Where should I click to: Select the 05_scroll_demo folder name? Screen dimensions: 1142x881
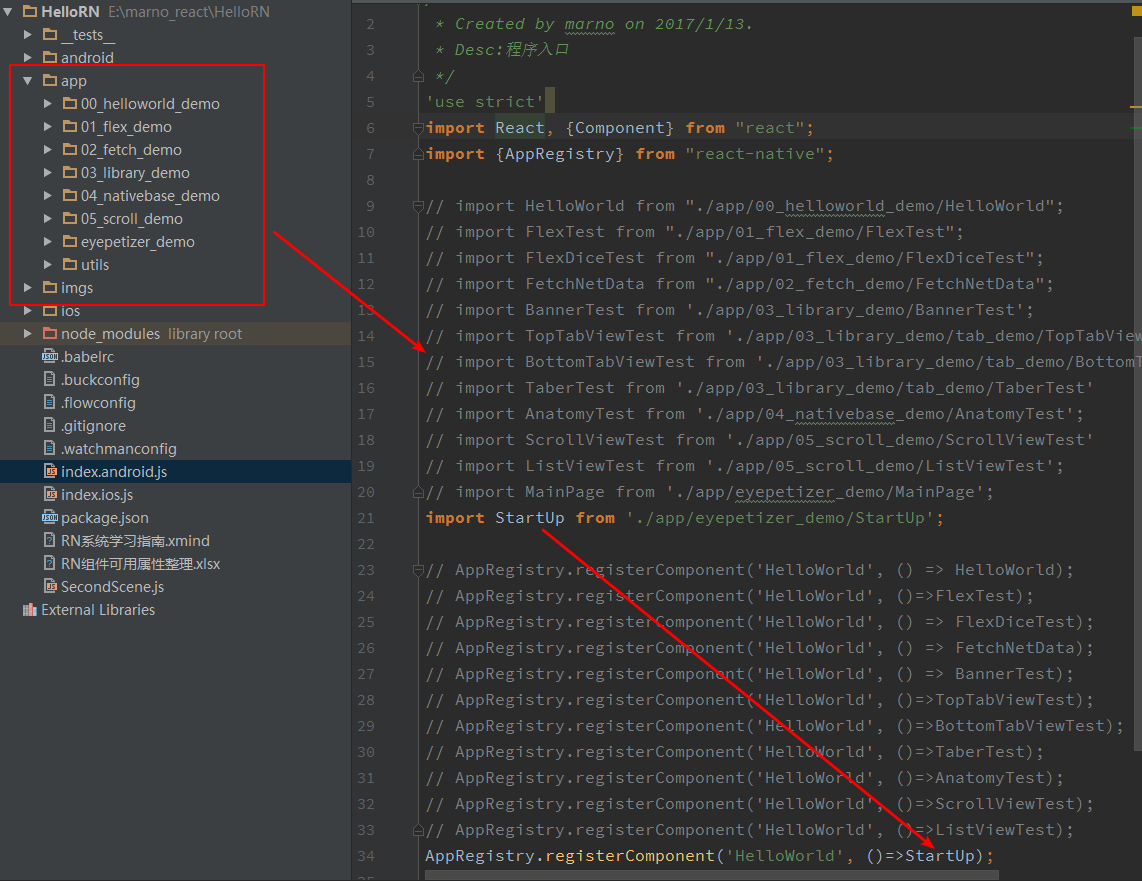click(132, 218)
